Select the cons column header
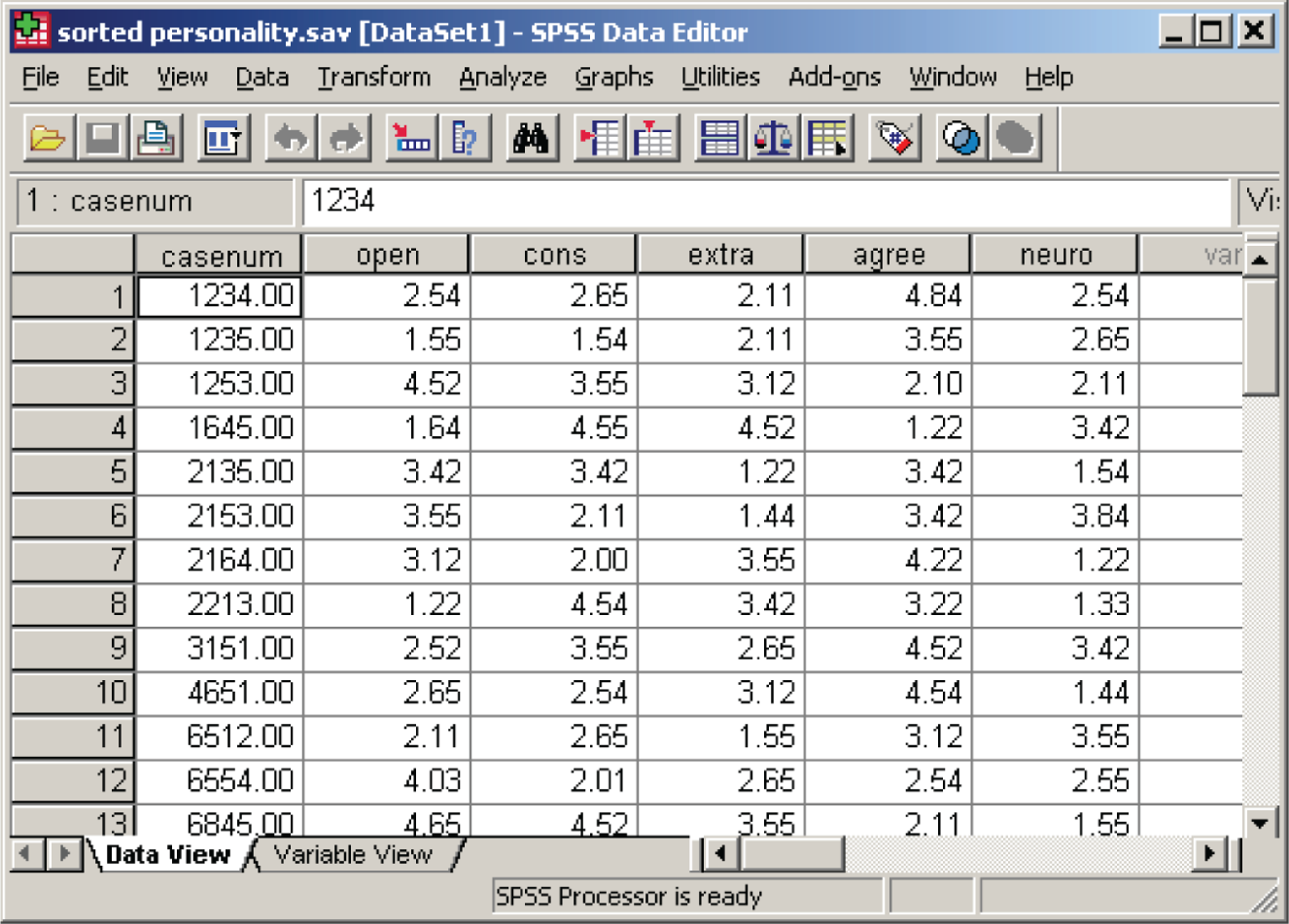The height and width of the screenshot is (924, 1289). [554, 256]
